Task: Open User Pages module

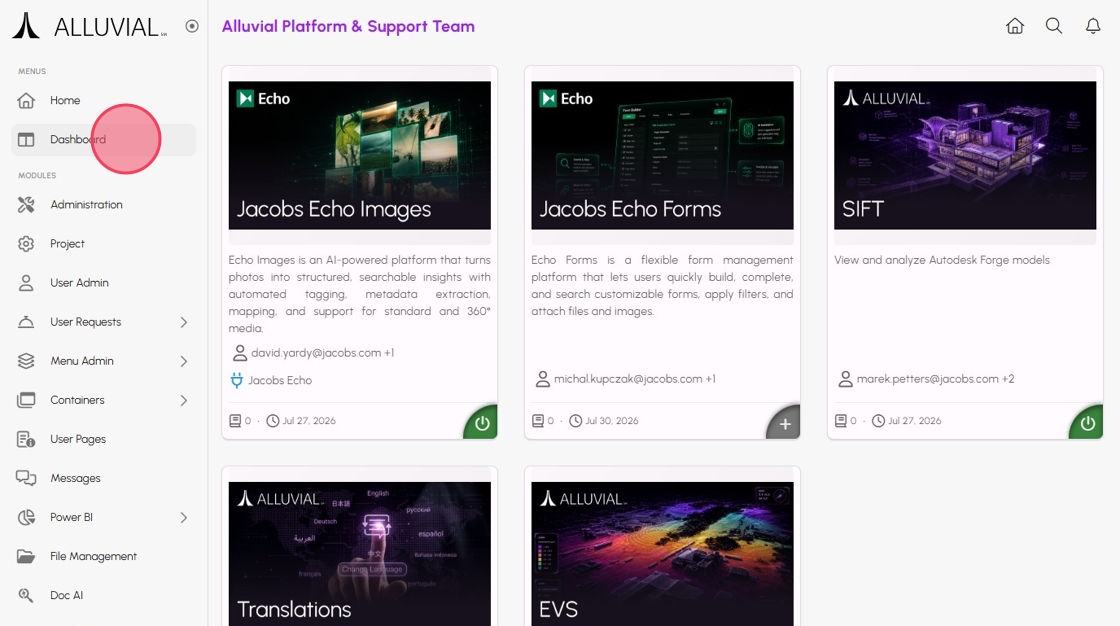Action: tap(104, 439)
